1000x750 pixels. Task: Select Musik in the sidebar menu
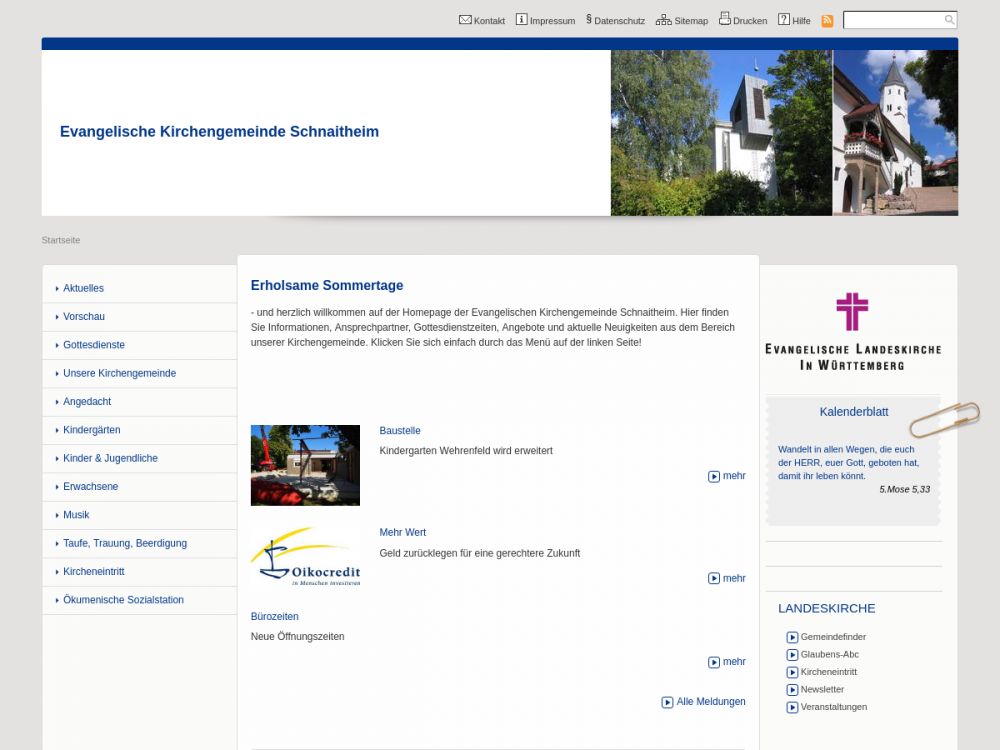click(x=76, y=515)
